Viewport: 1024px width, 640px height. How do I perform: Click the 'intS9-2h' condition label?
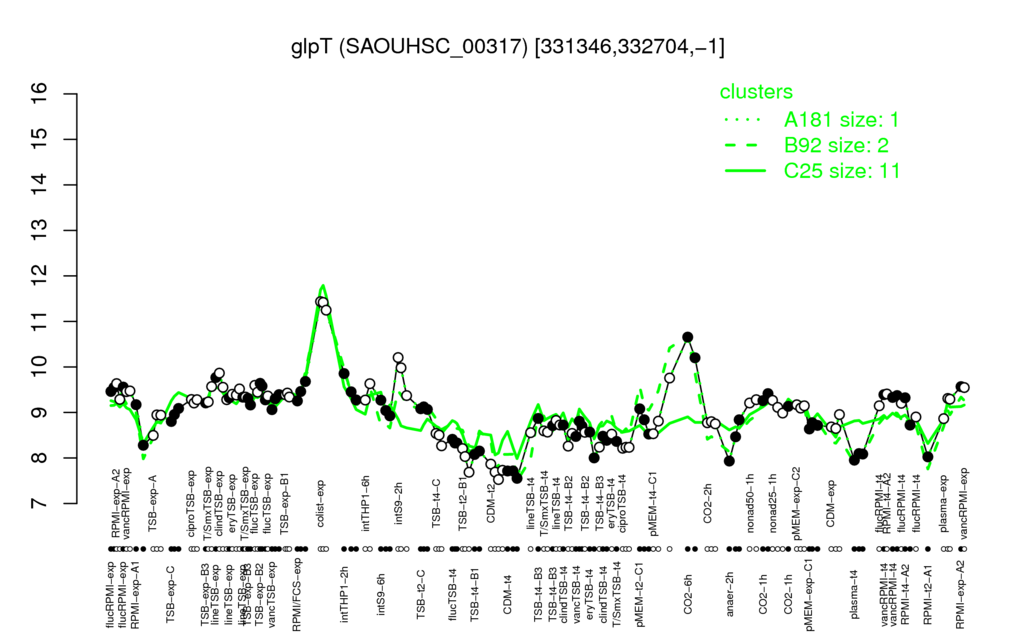pos(399,504)
